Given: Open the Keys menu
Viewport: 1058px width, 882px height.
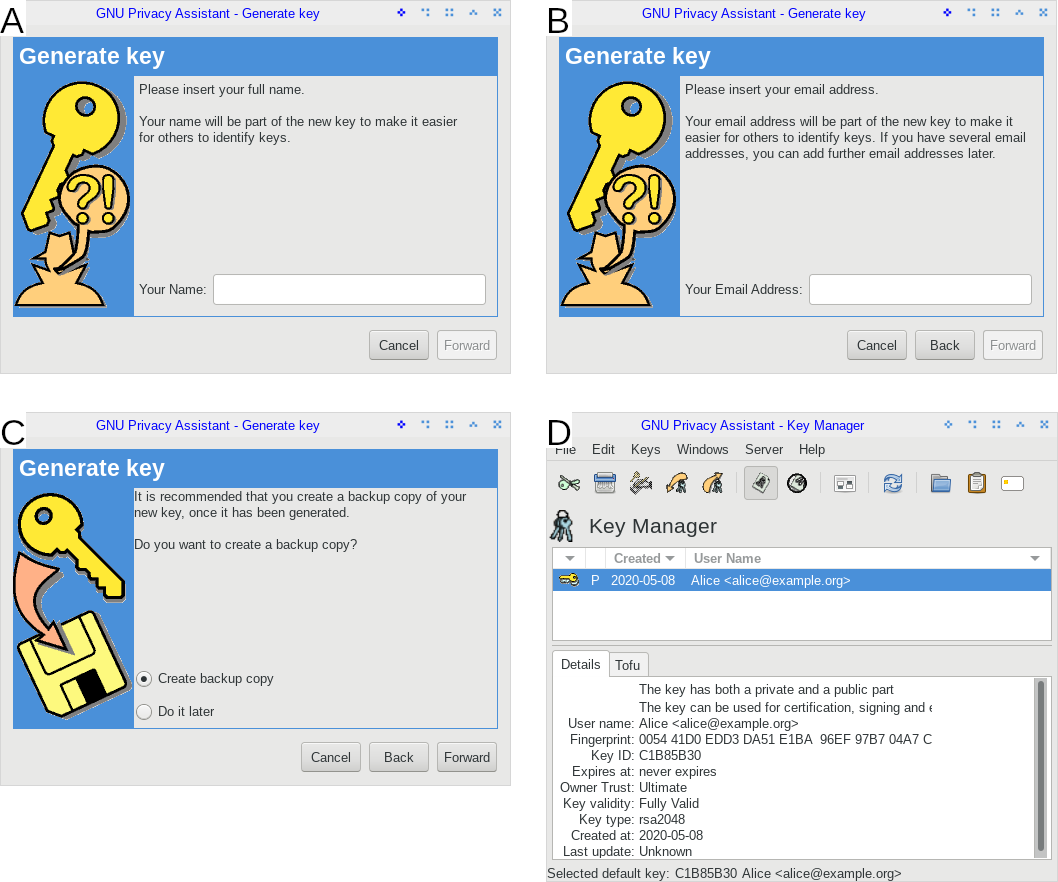Looking at the screenshot, I should pyautogui.click(x=645, y=449).
